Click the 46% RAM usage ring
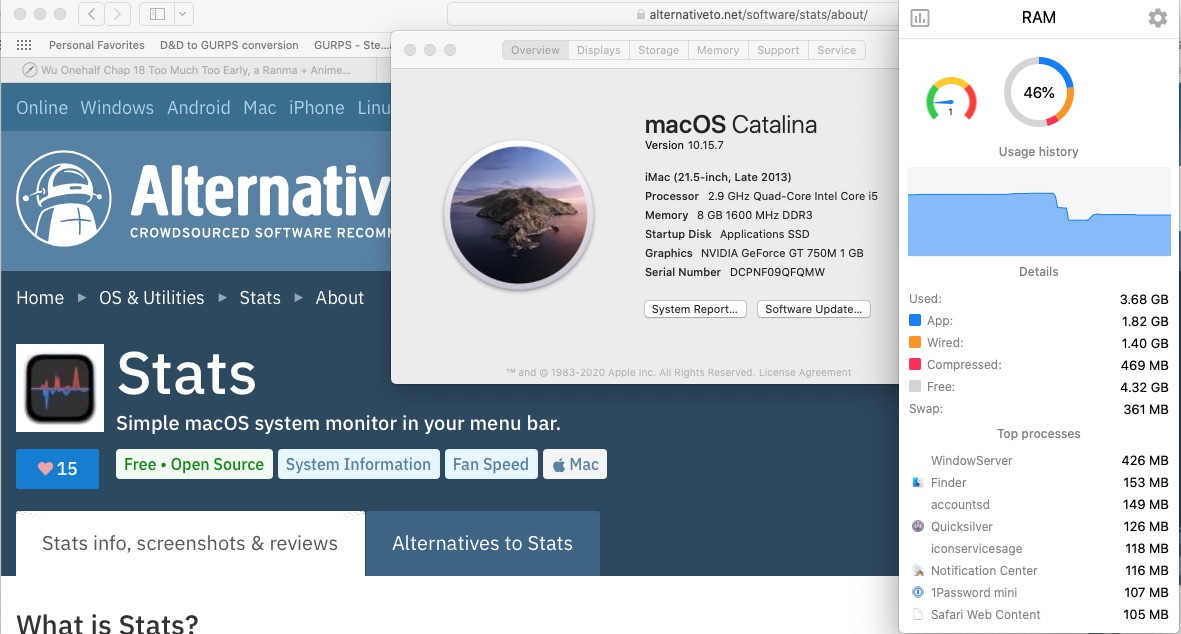This screenshot has height=634, width=1181. [1039, 93]
